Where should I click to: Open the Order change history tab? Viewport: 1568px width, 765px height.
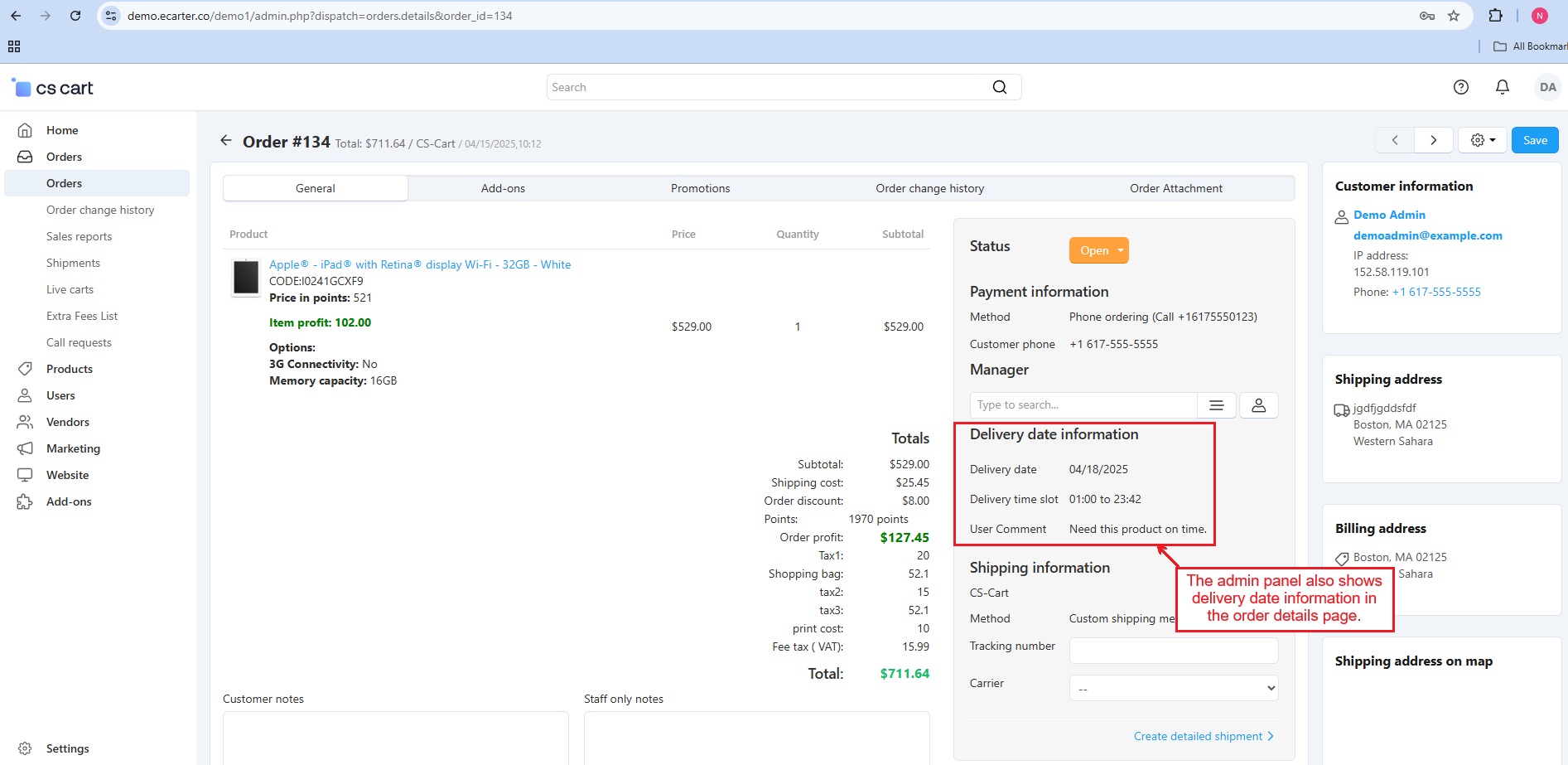929,188
